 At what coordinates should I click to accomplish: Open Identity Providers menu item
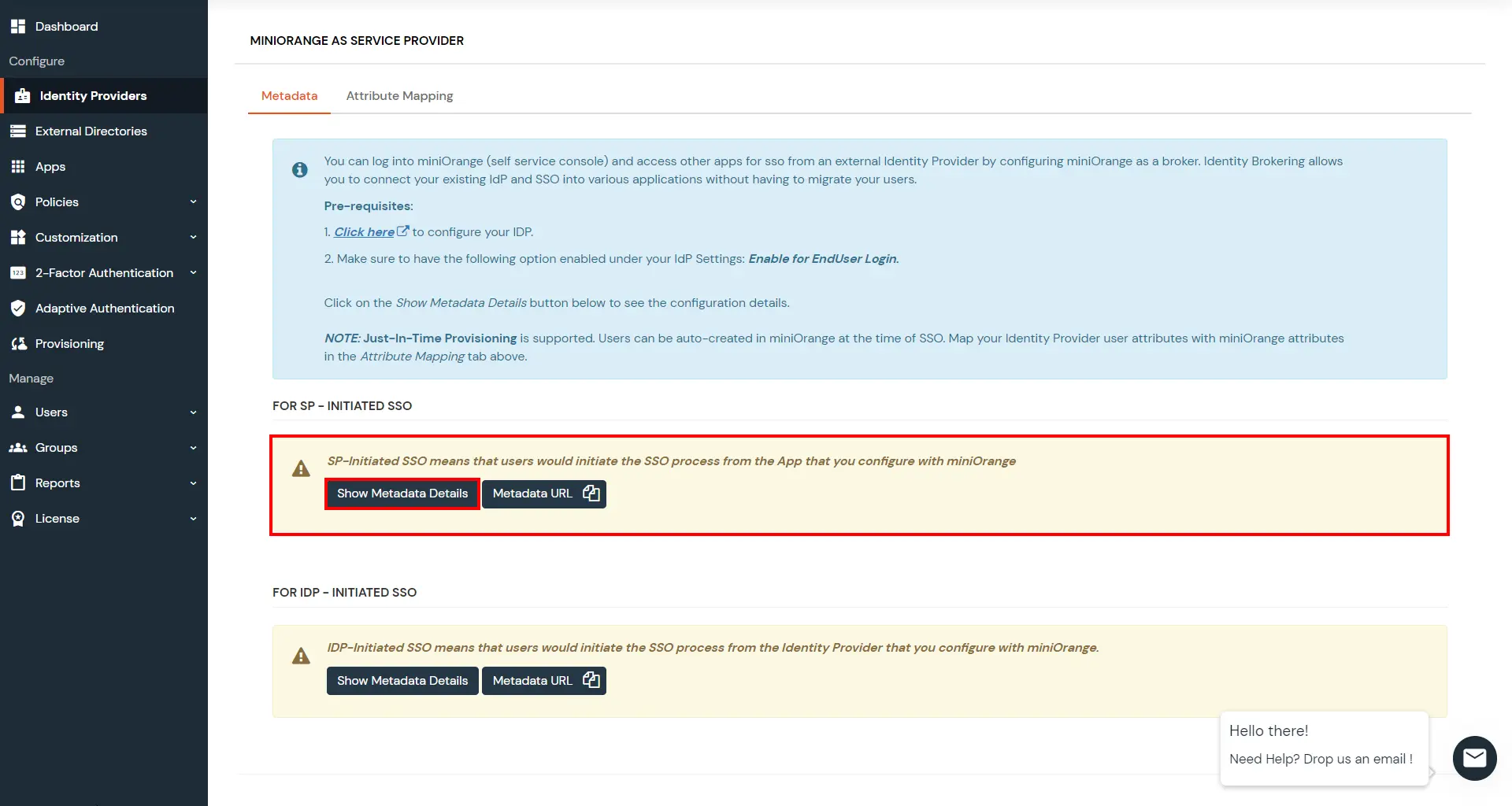104,95
